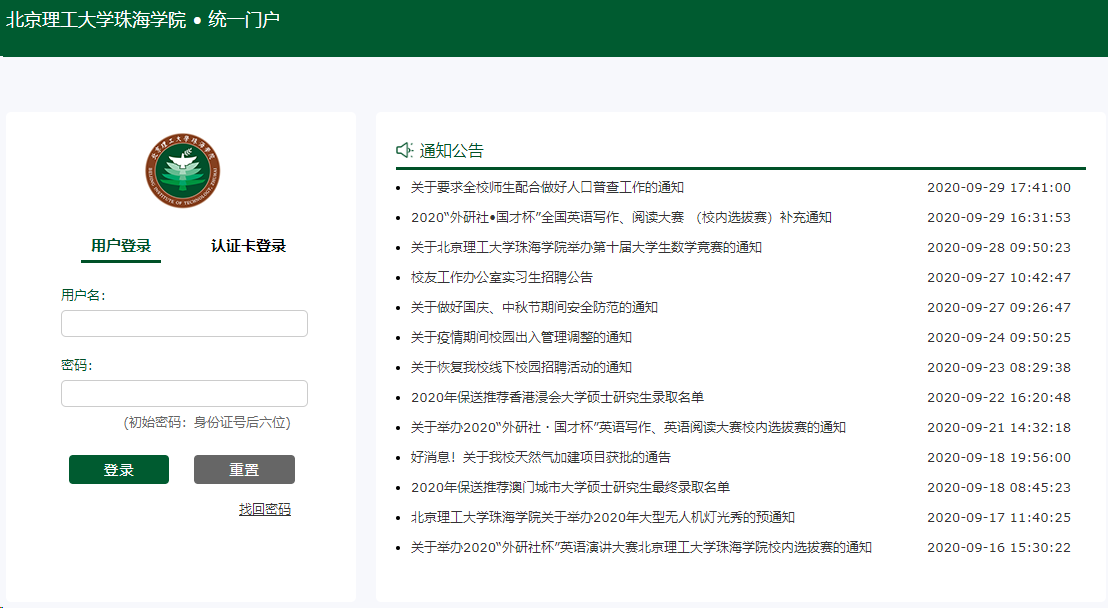
Task: Switch to the 用户登录 tab
Action: [121, 246]
